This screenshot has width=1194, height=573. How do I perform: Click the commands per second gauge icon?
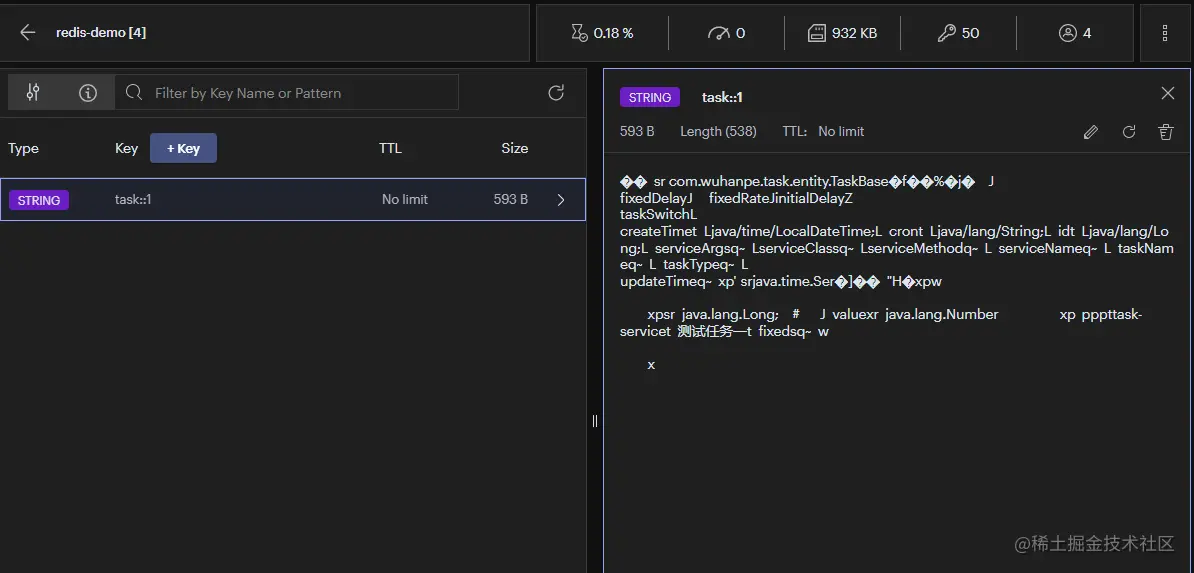coord(718,33)
